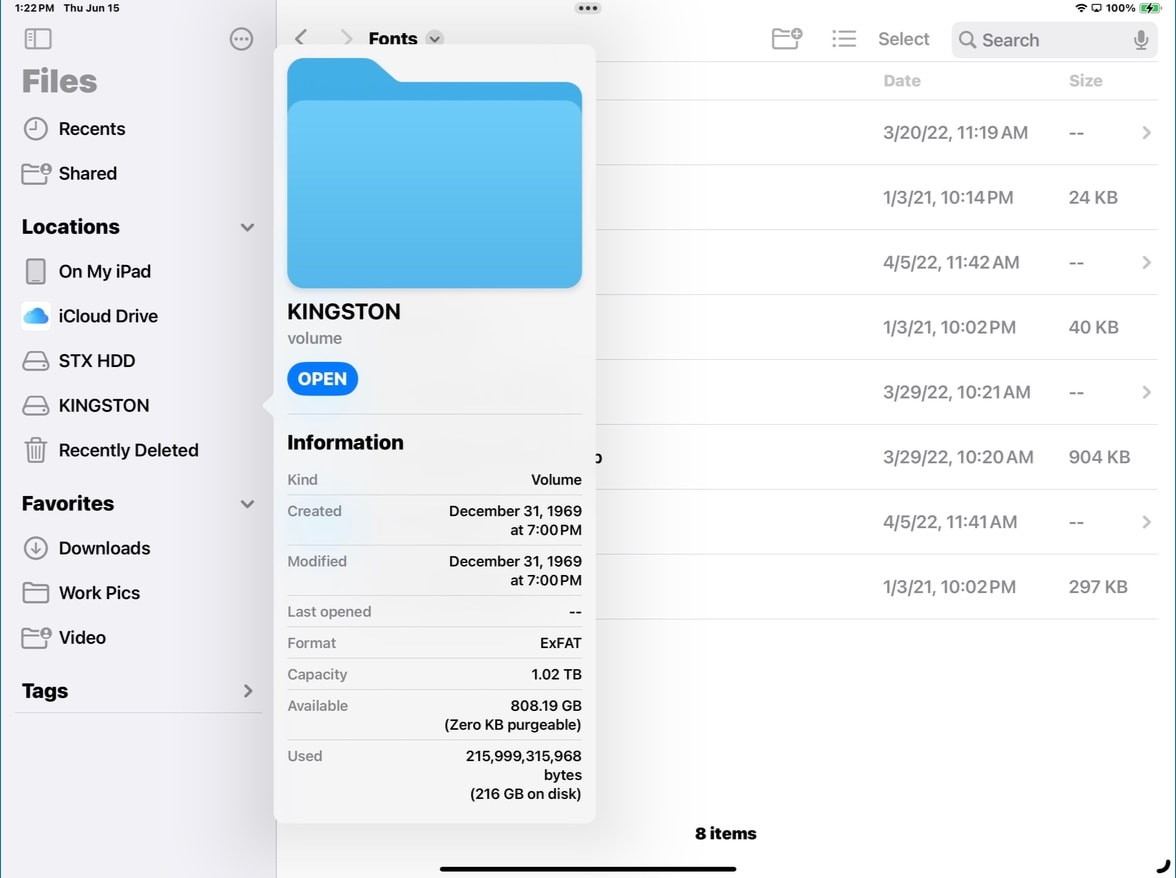The image size is (1176, 878).
Task: Open the row dated 3/29/22, 10:21 AM
Action: (x=878, y=392)
